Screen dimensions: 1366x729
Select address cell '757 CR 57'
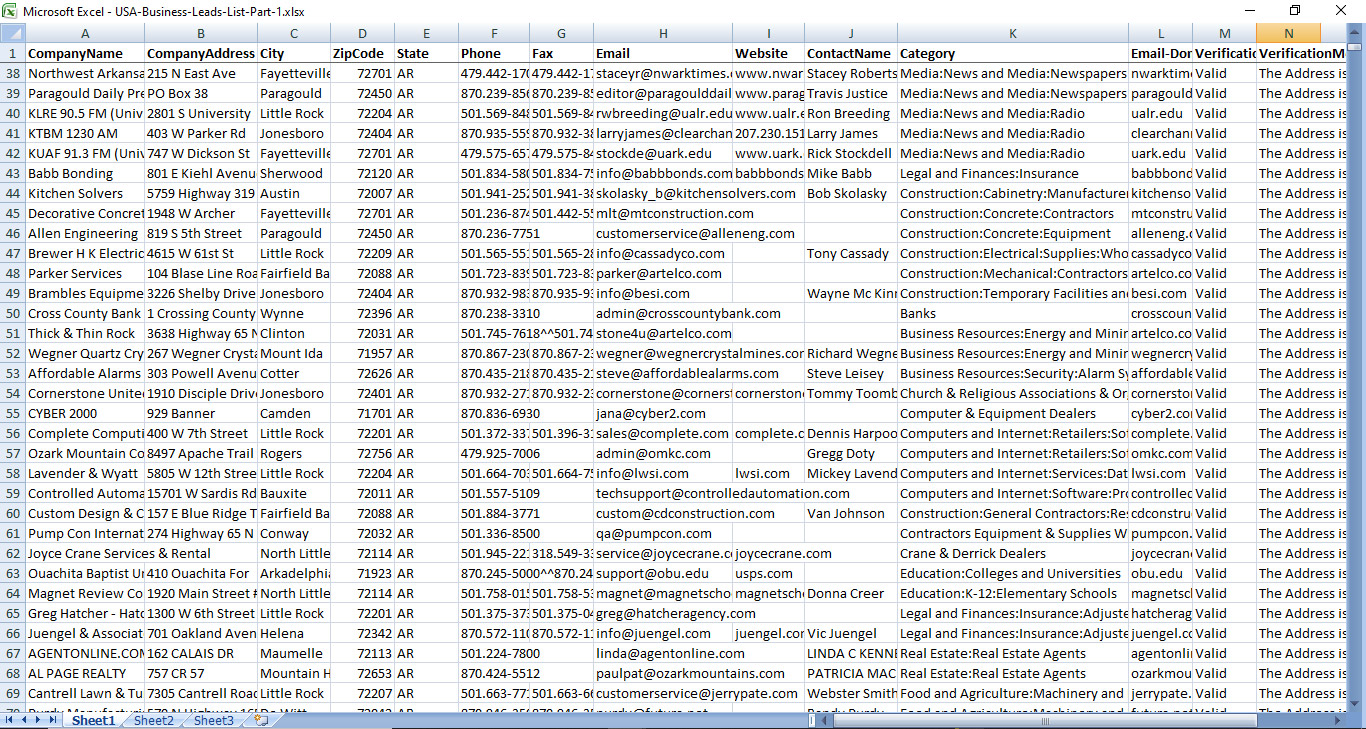click(201, 673)
